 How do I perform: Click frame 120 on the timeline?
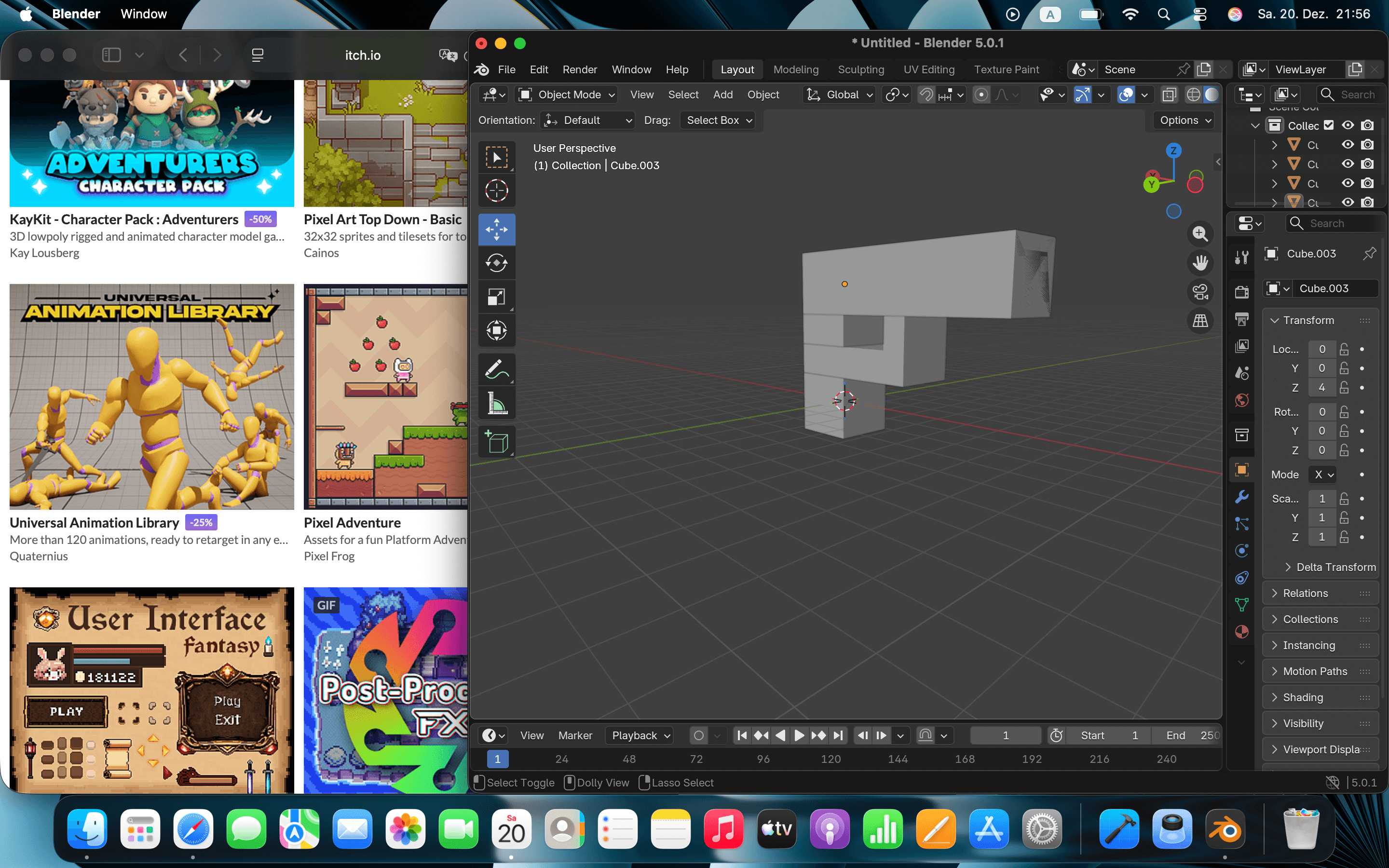coord(831,759)
